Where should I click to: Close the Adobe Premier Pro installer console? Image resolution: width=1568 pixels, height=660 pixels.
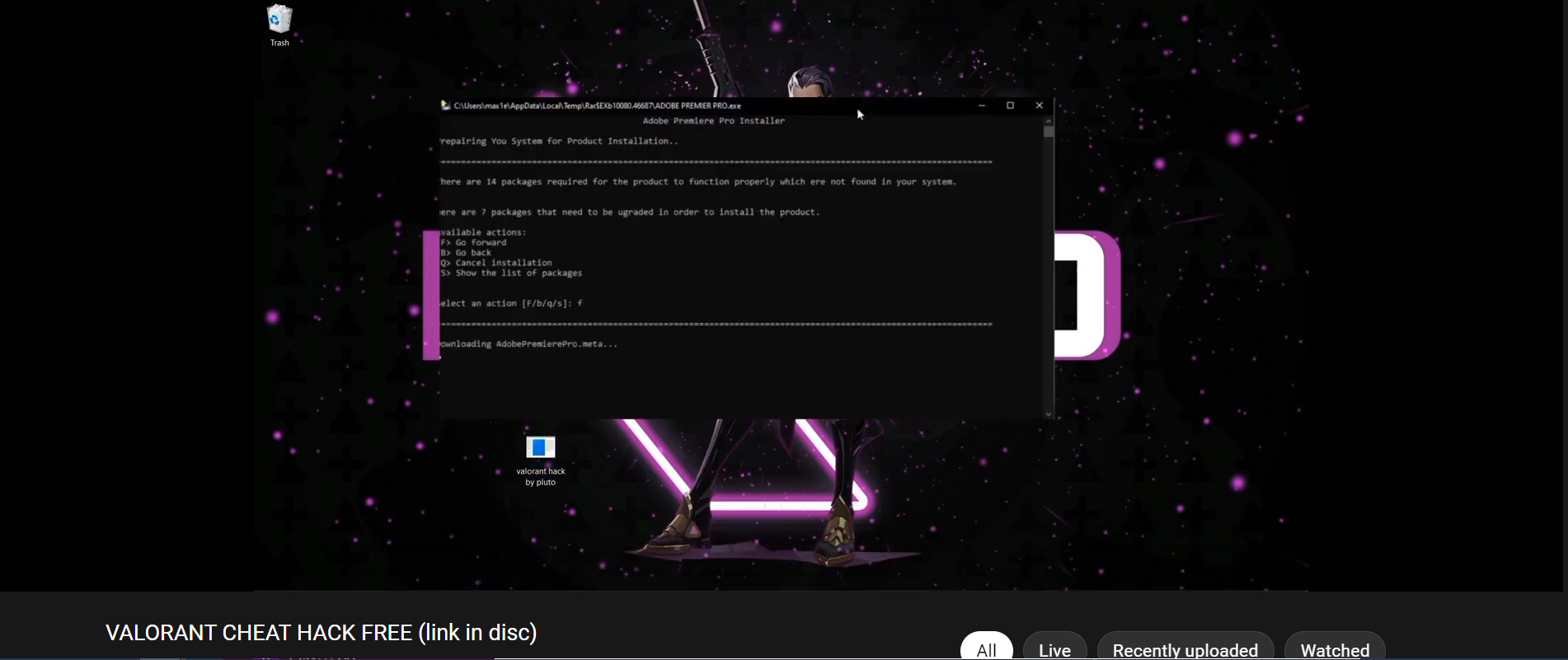pos(1040,105)
